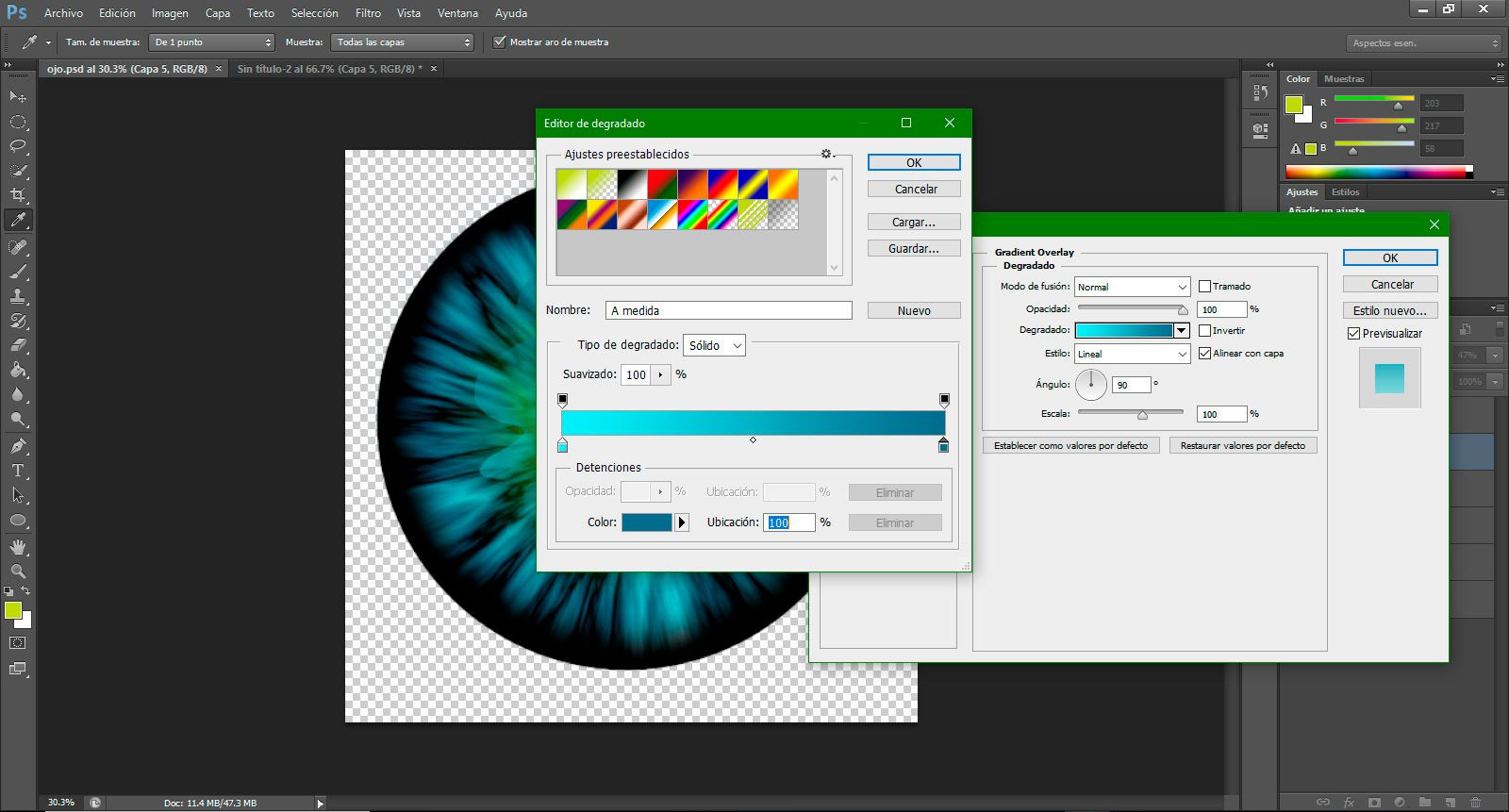Select the Elliptical Marquee tool

pyautogui.click(x=18, y=122)
